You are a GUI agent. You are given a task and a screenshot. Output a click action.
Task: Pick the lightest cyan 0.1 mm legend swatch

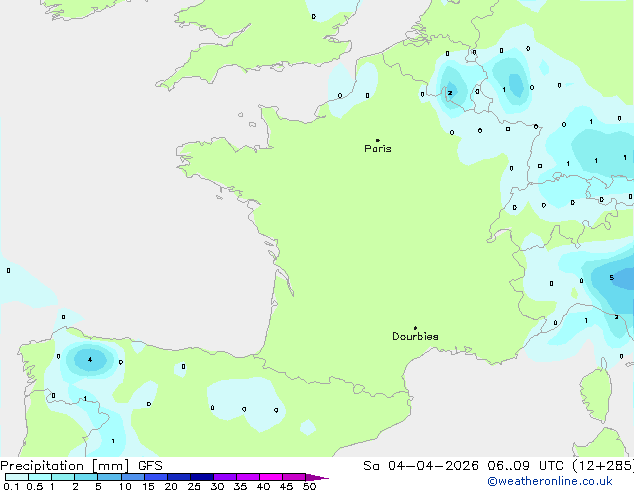point(16,477)
